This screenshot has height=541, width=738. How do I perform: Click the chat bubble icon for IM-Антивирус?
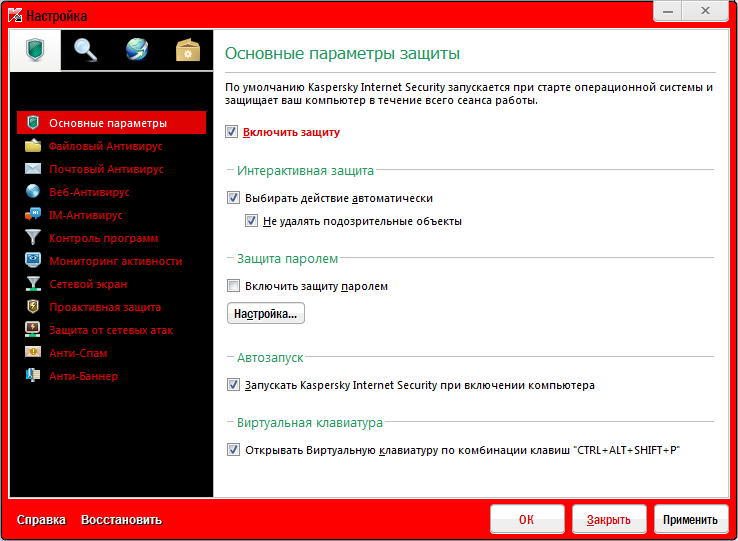(33, 215)
